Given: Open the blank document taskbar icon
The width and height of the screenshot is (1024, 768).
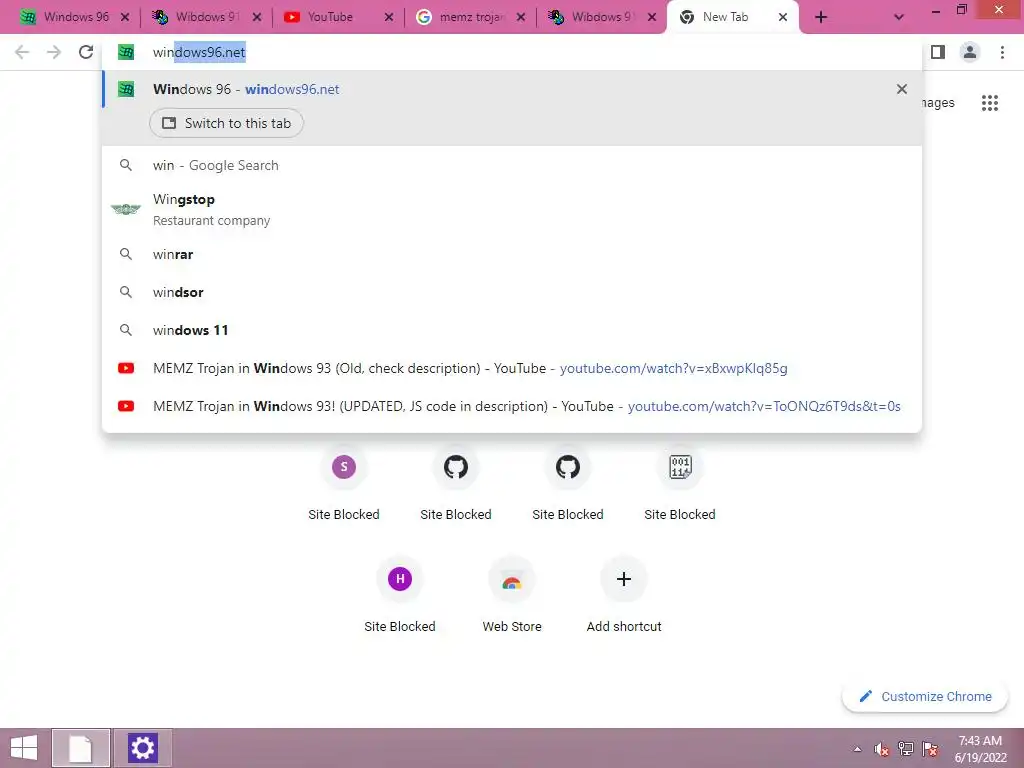Looking at the screenshot, I should [x=80, y=748].
